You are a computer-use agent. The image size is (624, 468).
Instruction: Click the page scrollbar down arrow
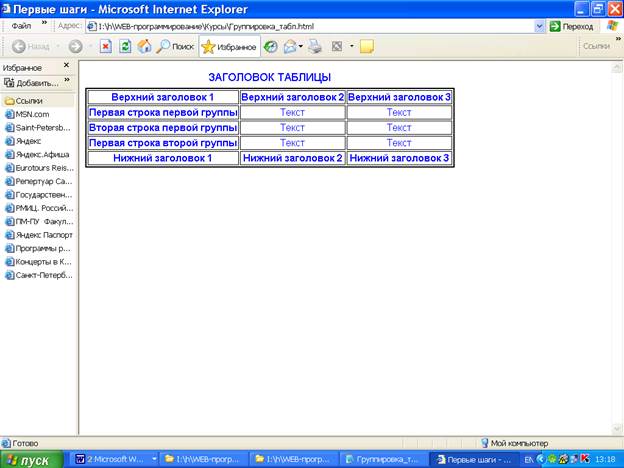pos(617,429)
